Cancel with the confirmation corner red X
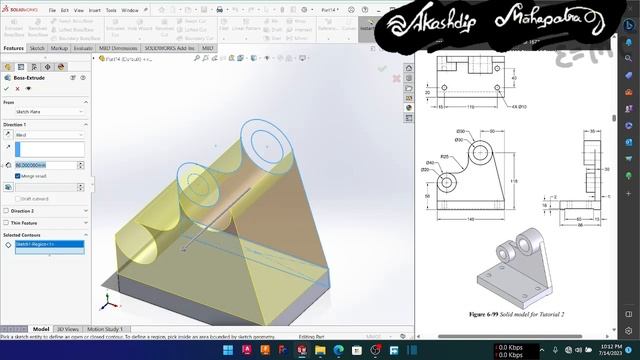The height and width of the screenshot is (360, 640). pyautogui.click(x=396, y=78)
